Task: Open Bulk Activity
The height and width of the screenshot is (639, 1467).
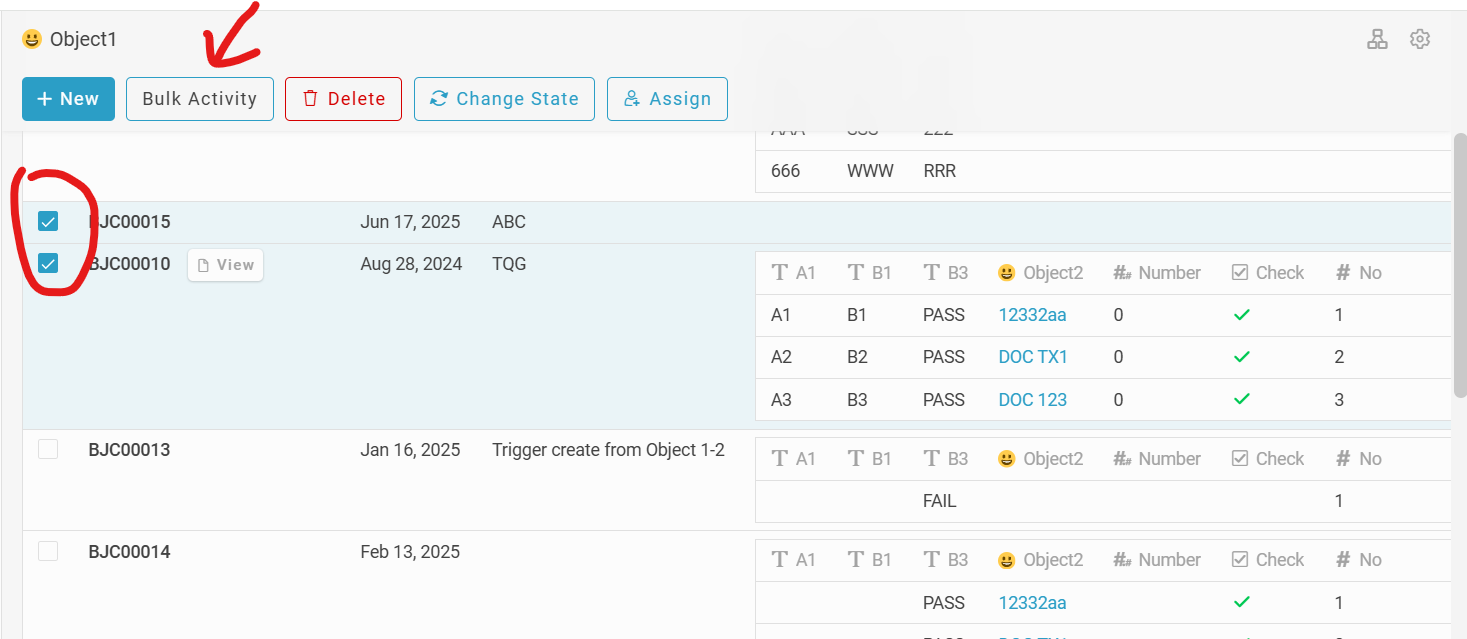Action: click(x=199, y=99)
